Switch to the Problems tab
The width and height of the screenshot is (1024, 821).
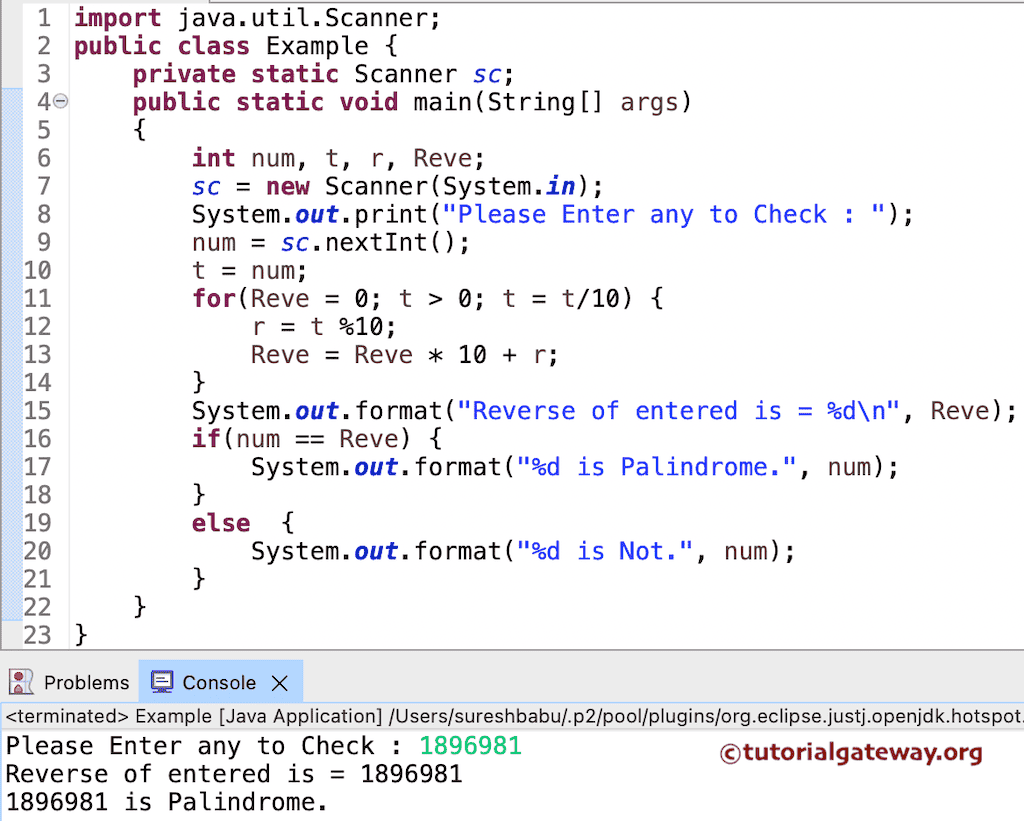click(x=85, y=682)
